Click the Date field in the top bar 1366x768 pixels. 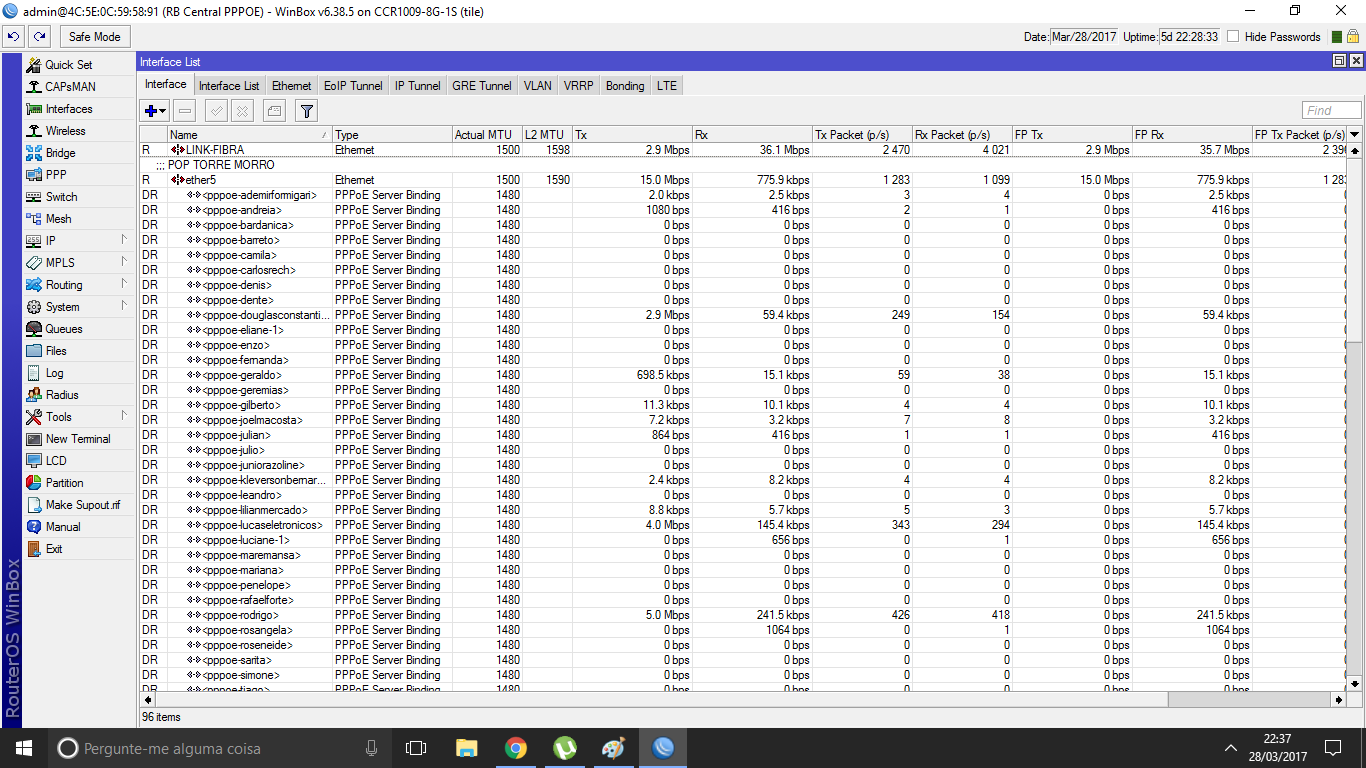click(x=1085, y=37)
